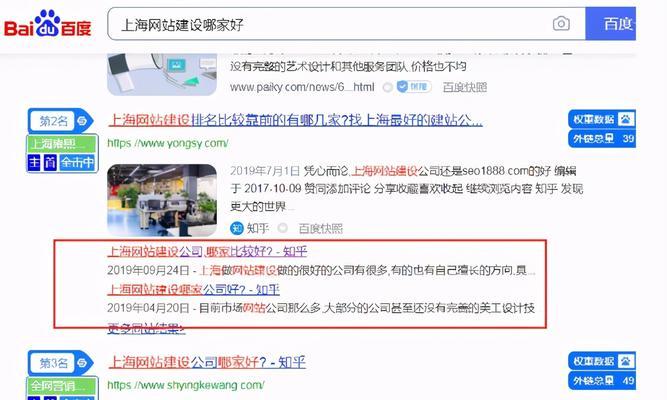The width and height of the screenshot is (667, 400).
Task: Open 外链总量 49 for third result
Action: (x=601, y=380)
